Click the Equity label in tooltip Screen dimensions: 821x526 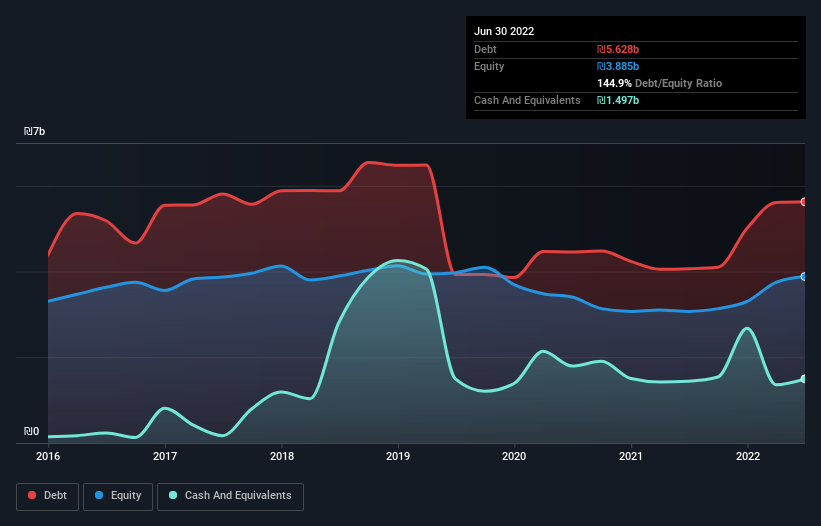(489, 66)
